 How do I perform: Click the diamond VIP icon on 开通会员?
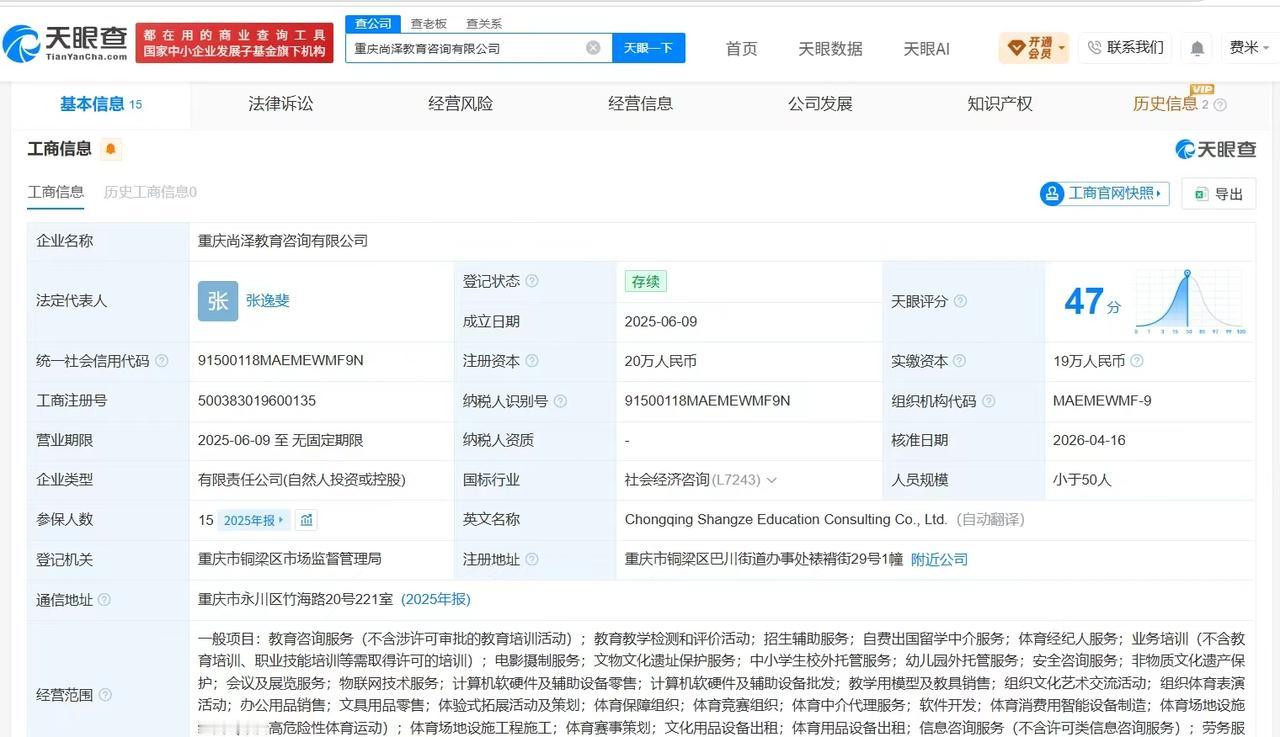(1016, 48)
